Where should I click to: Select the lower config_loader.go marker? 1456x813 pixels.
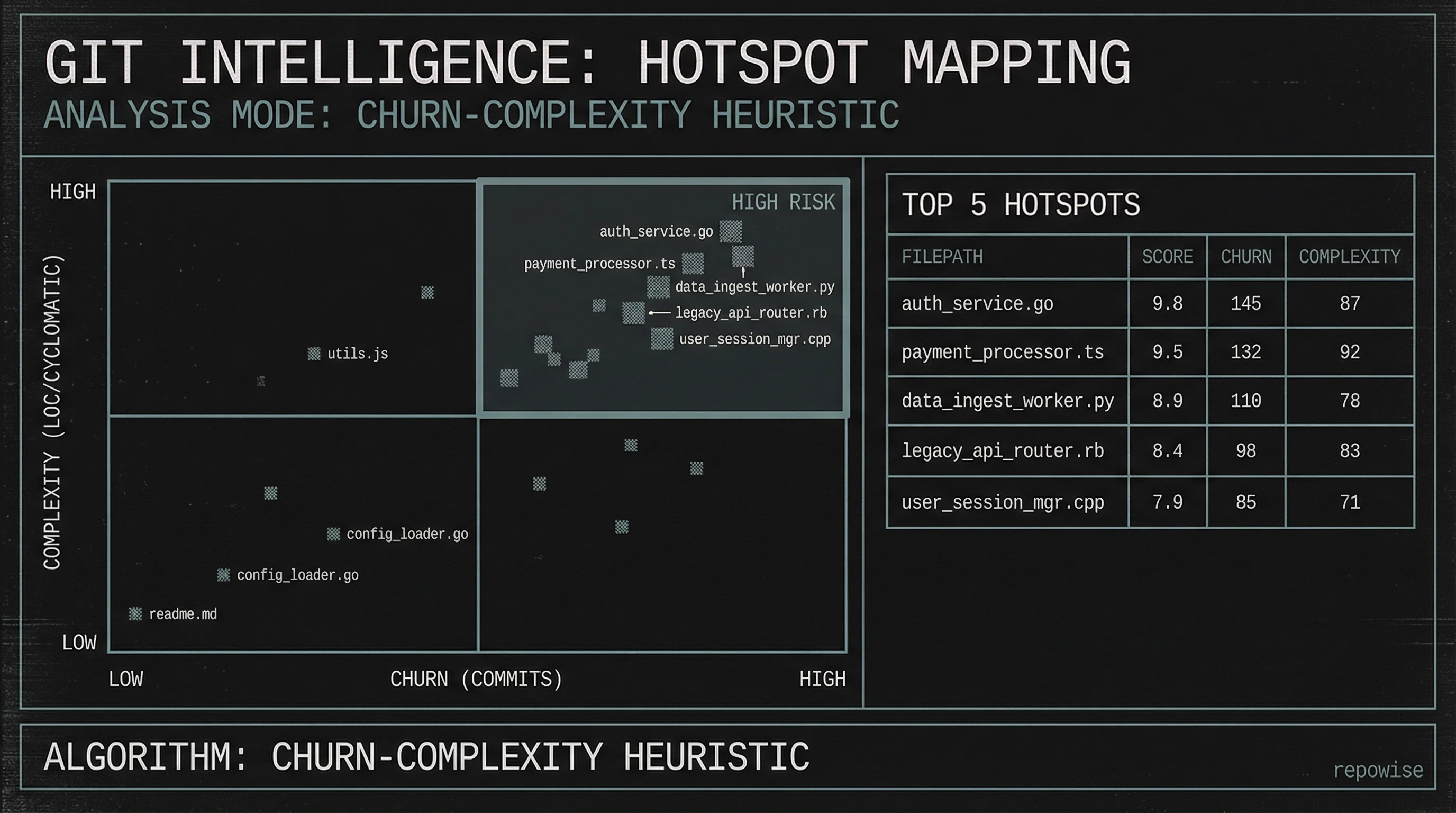[x=223, y=575]
